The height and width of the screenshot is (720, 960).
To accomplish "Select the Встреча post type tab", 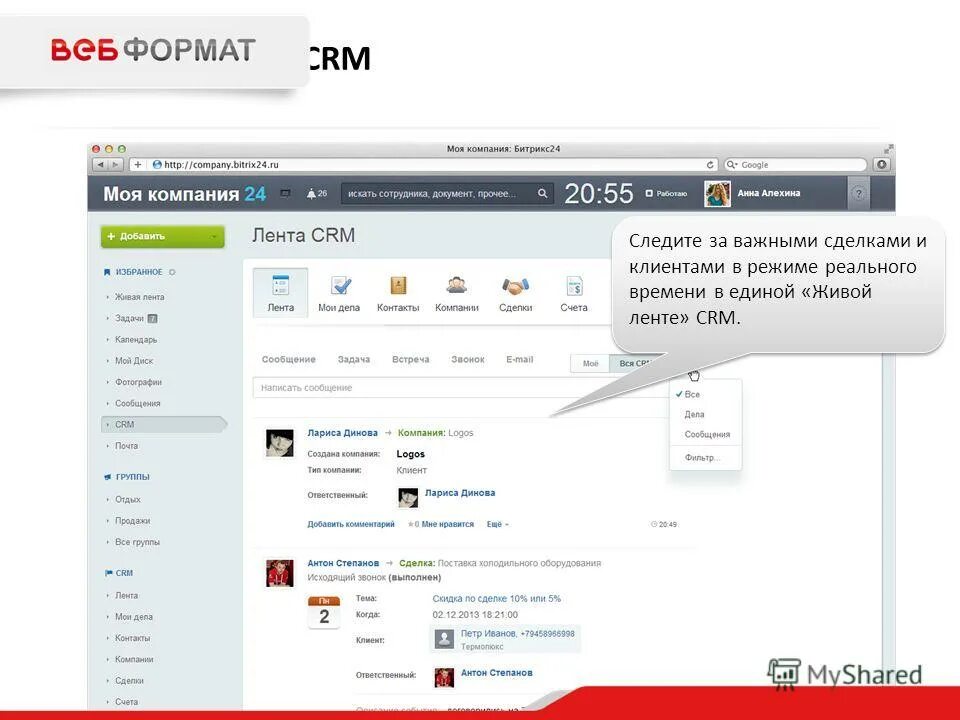I will [x=410, y=359].
